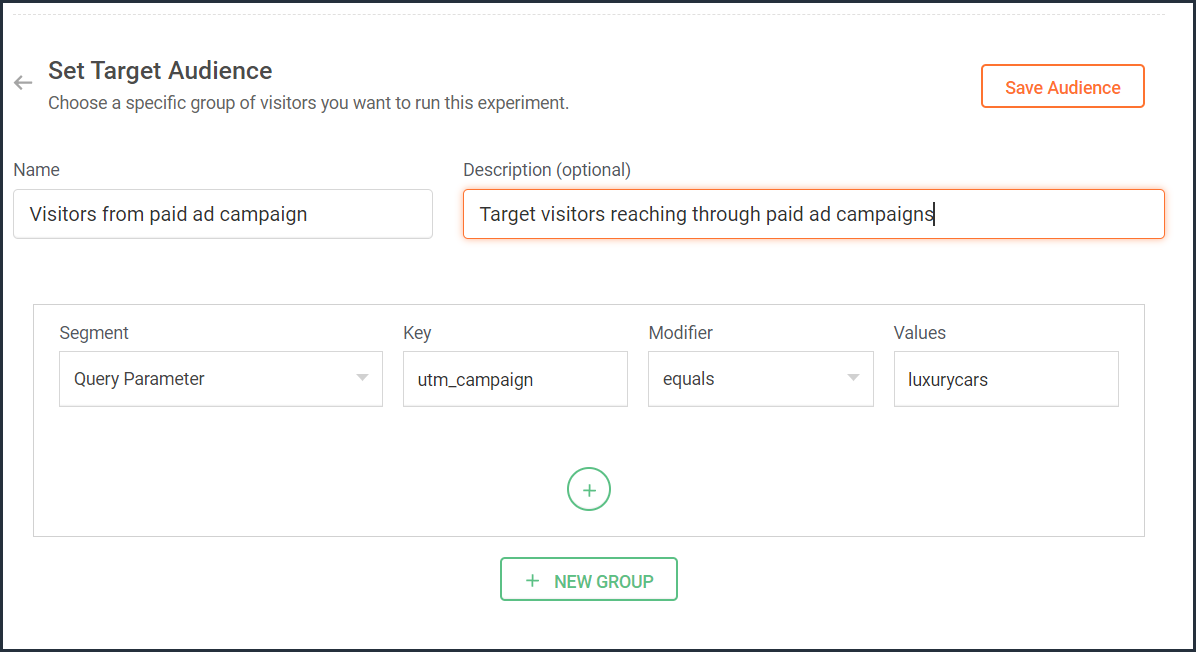Open the Query Parameter segment dropdown

pyautogui.click(x=221, y=379)
